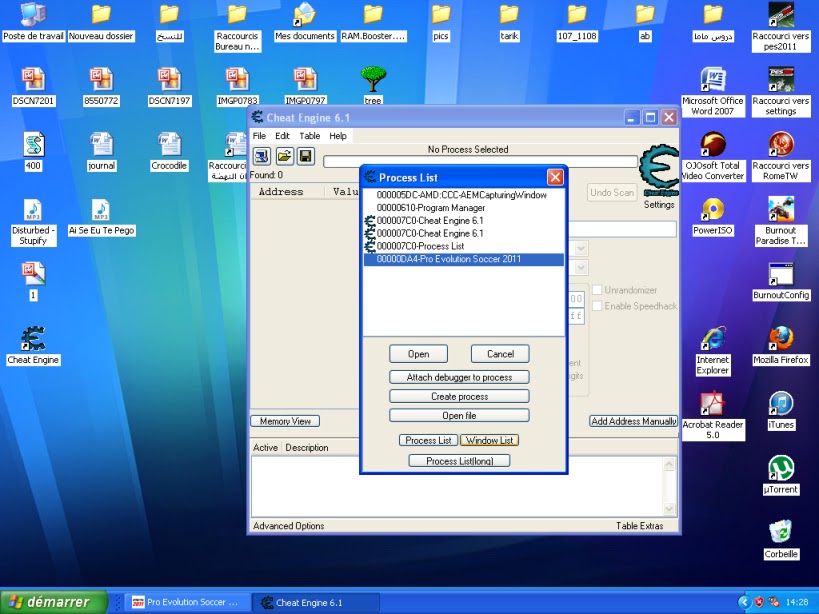Open Disturbed - Stupify MP3 file
This screenshot has width=819, height=614.
tap(33, 221)
